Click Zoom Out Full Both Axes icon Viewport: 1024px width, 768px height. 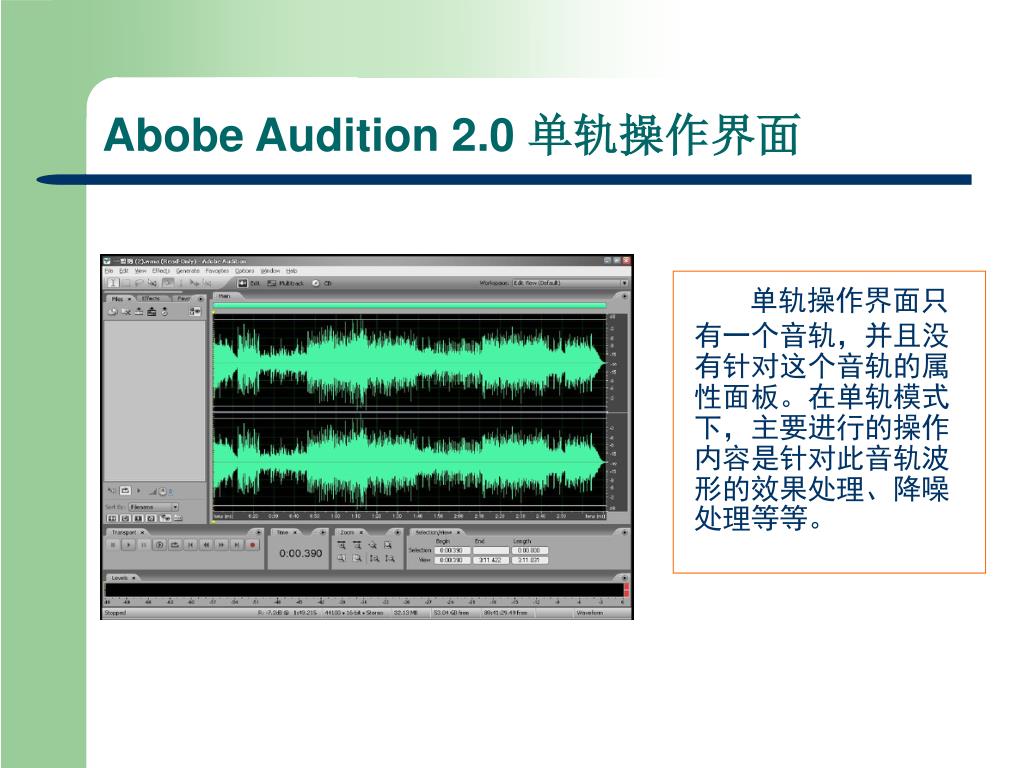(x=372, y=545)
